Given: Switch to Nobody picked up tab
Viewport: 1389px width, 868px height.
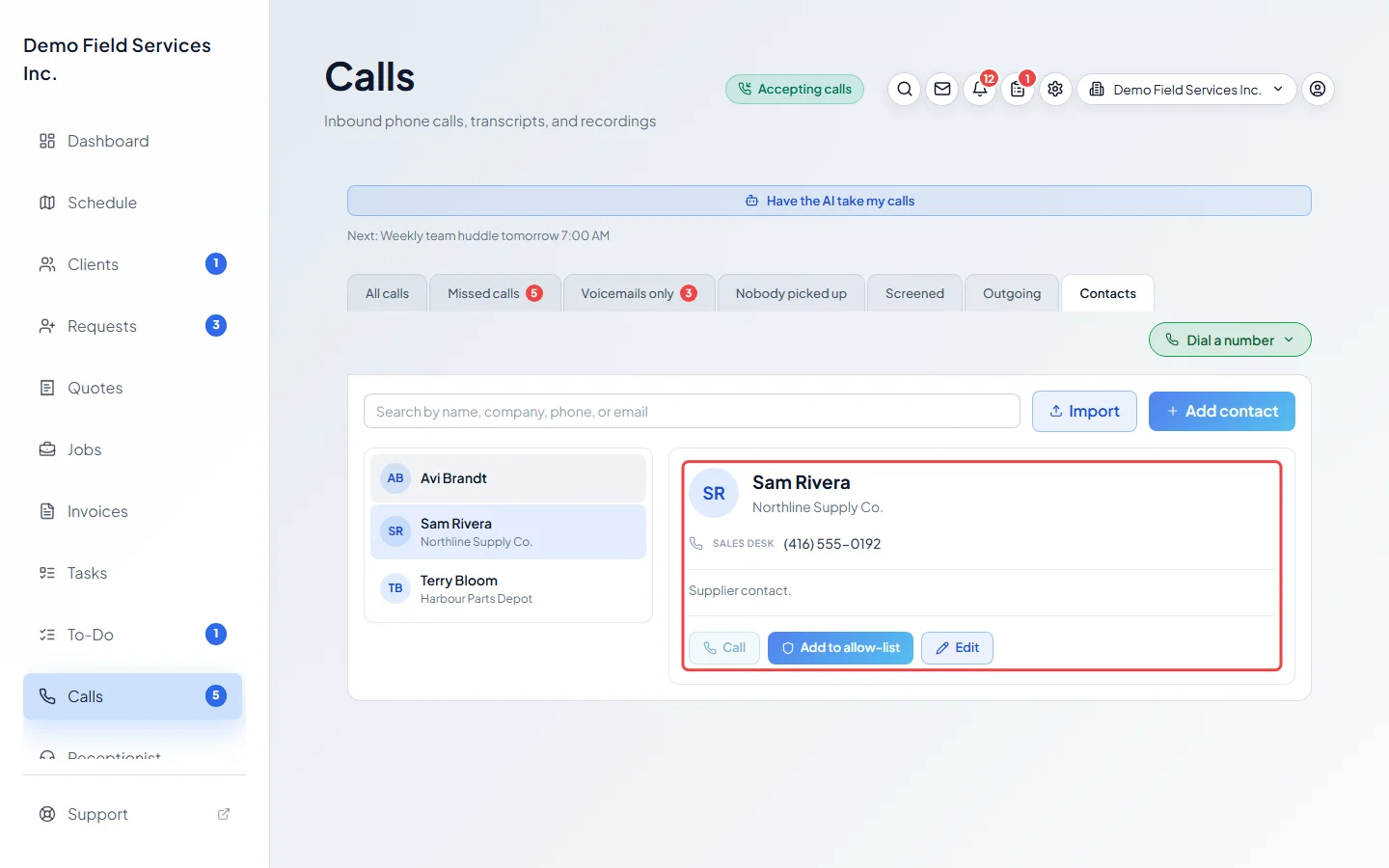Looking at the screenshot, I should [791, 293].
